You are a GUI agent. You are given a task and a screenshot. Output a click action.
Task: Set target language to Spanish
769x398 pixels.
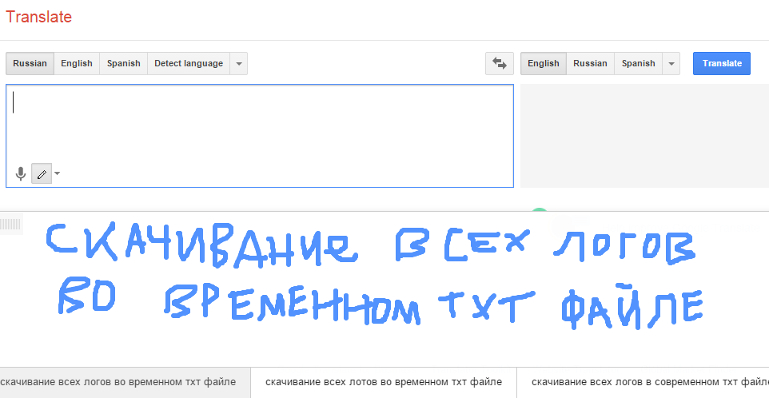click(x=639, y=63)
